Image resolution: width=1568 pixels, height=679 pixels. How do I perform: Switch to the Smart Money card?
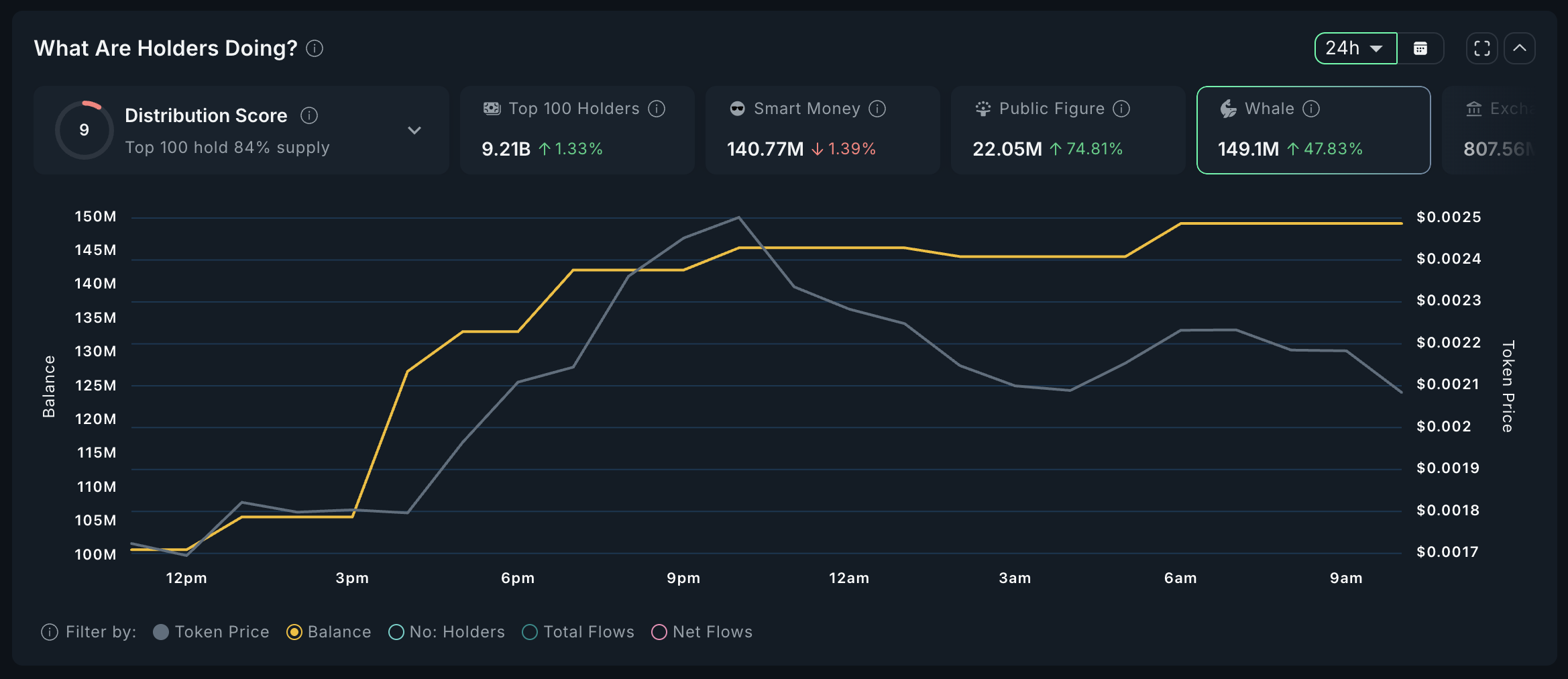[822, 130]
